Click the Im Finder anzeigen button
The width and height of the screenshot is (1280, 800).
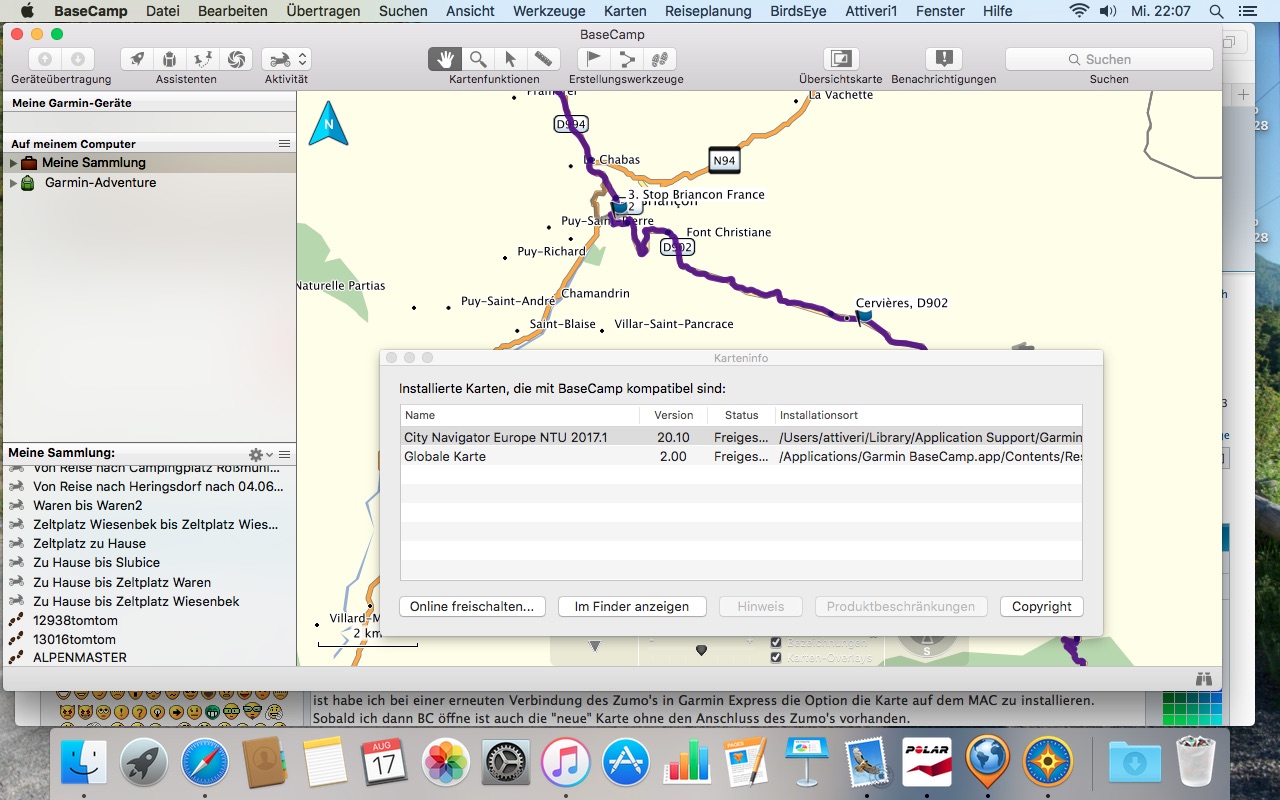[631, 607]
